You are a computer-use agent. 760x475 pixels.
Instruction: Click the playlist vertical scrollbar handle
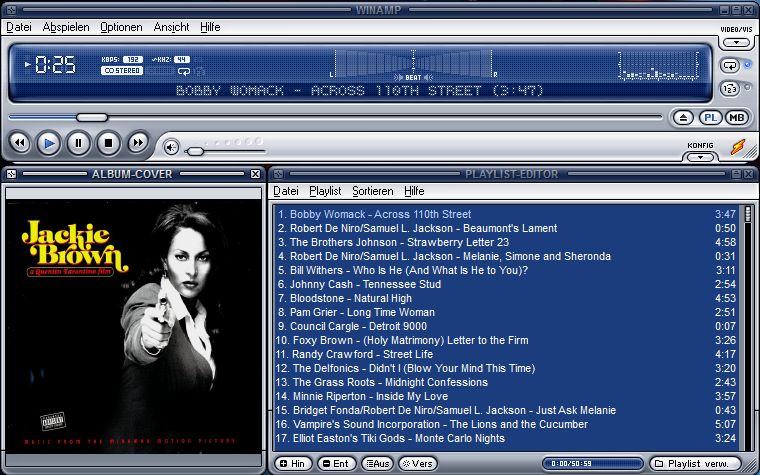point(748,214)
